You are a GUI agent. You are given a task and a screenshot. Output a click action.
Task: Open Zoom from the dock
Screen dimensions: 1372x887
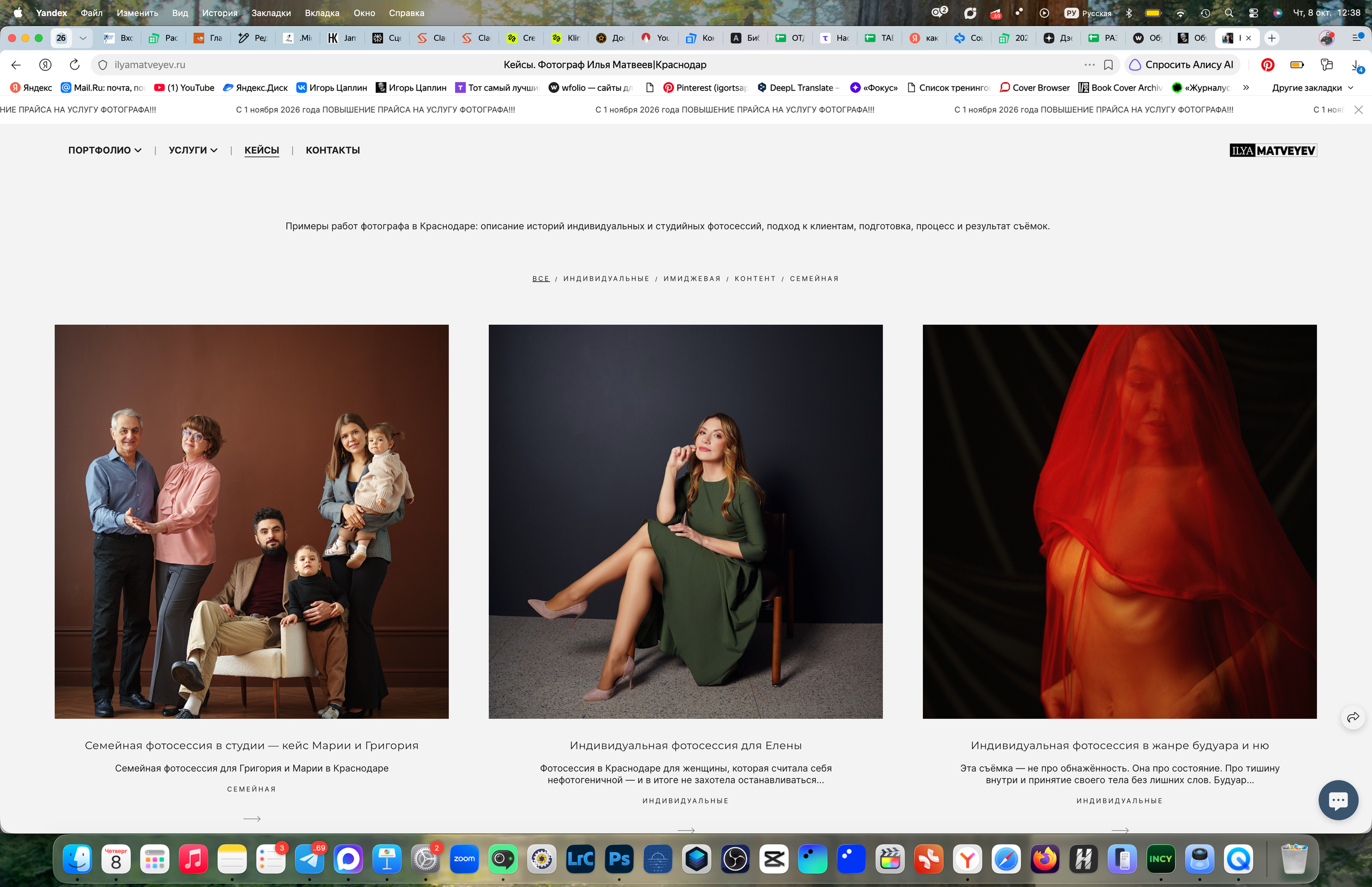pyautogui.click(x=464, y=859)
